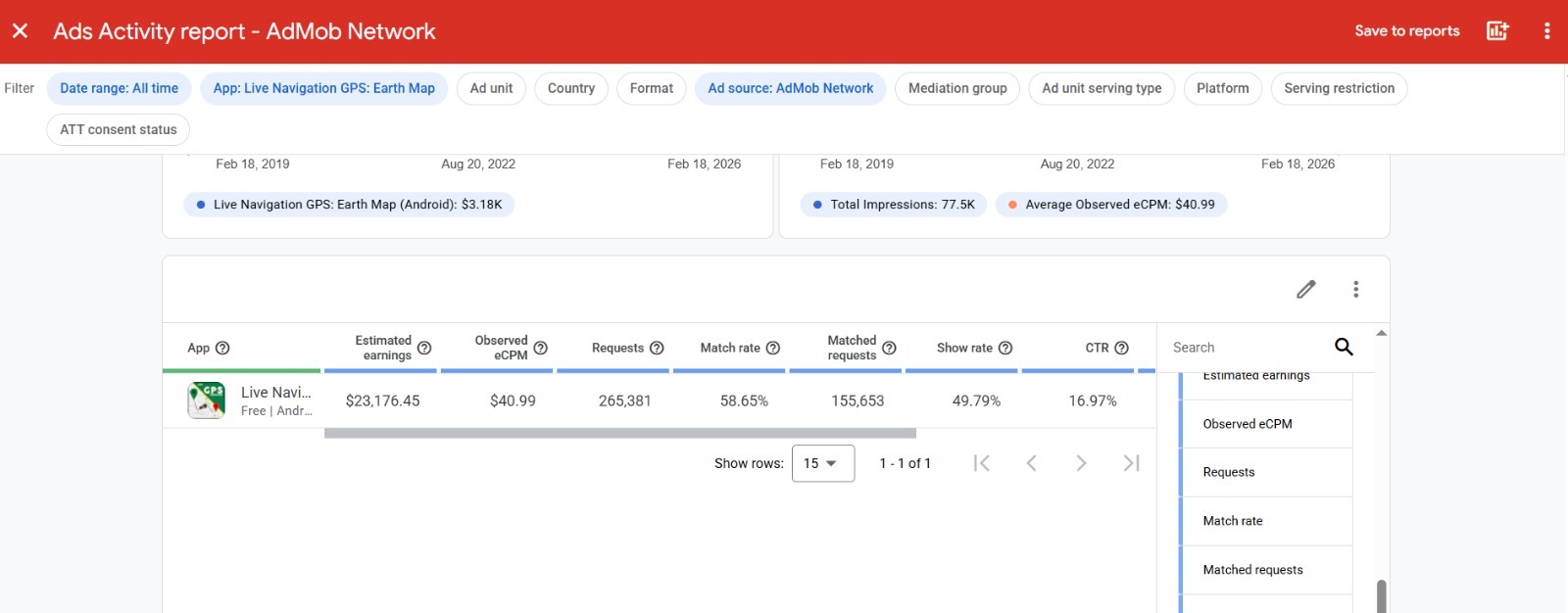Select the 49.79% show rate cell

tap(976, 401)
